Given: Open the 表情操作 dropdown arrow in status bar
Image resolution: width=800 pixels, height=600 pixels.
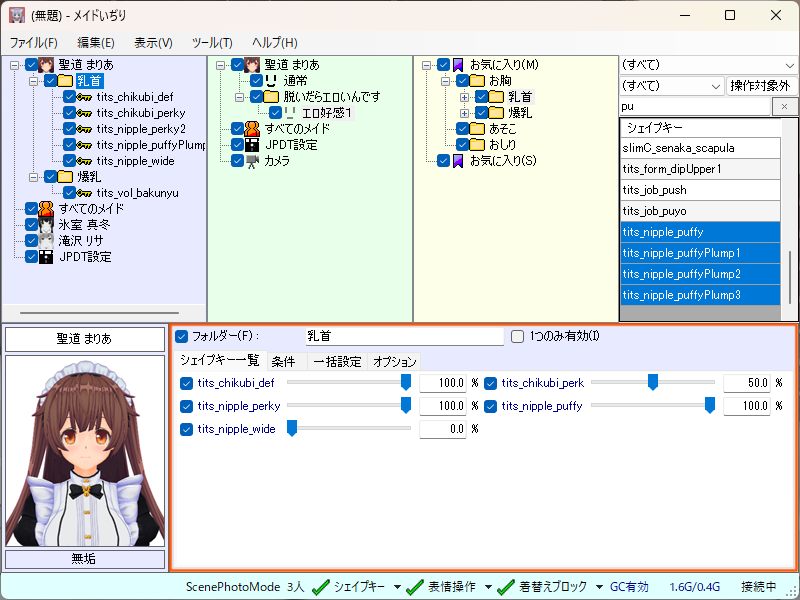Looking at the screenshot, I should click(489, 587).
